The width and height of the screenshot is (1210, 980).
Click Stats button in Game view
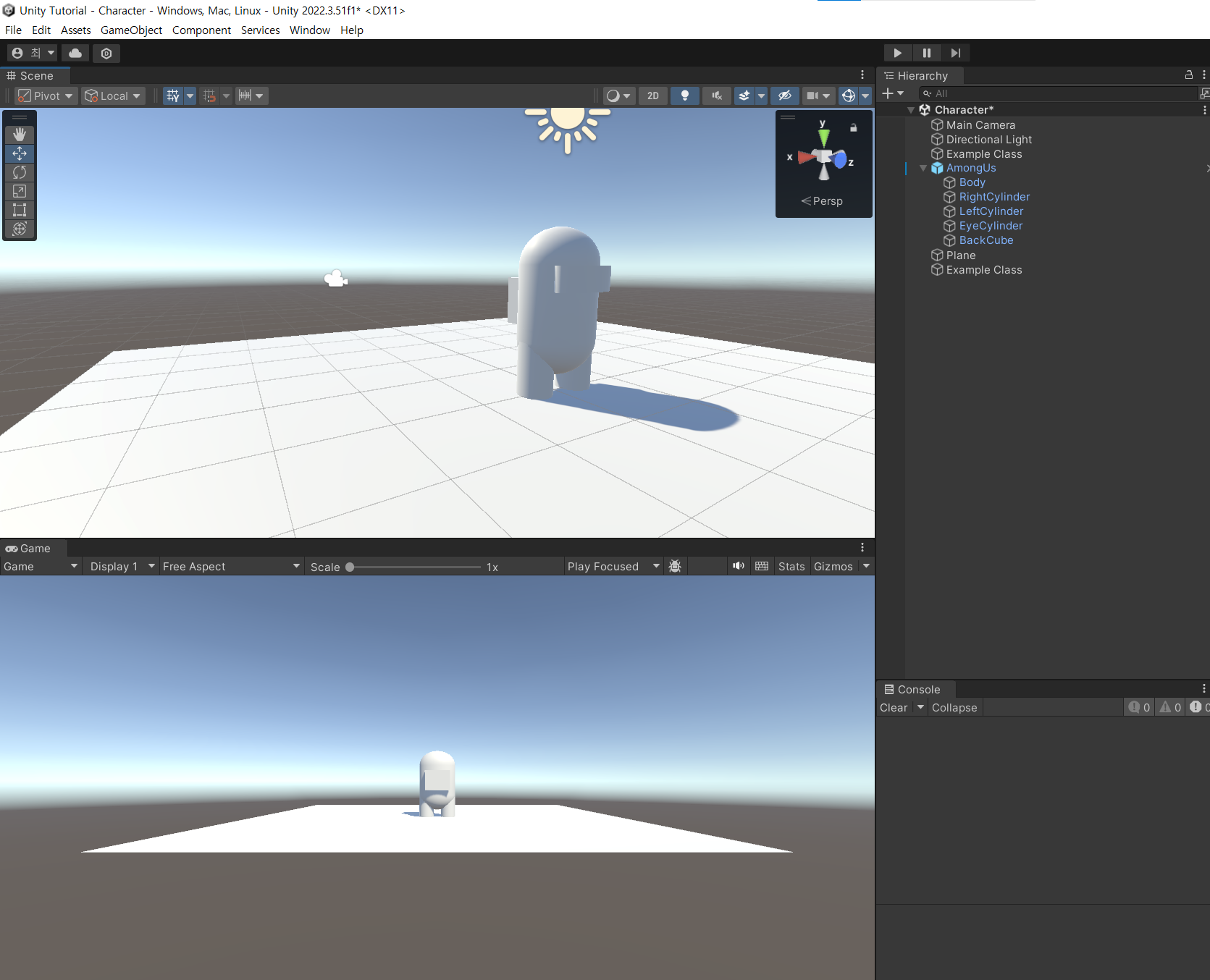click(791, 567)
